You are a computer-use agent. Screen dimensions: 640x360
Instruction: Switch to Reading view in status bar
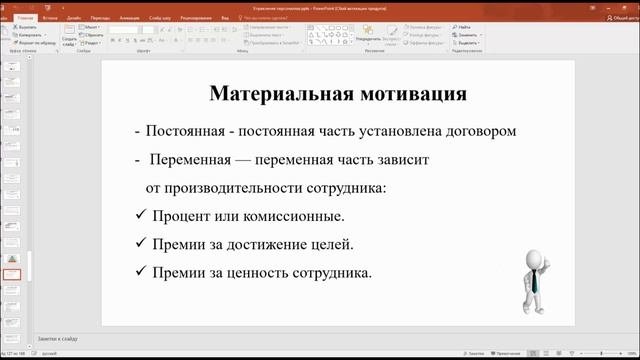(559, 353)
